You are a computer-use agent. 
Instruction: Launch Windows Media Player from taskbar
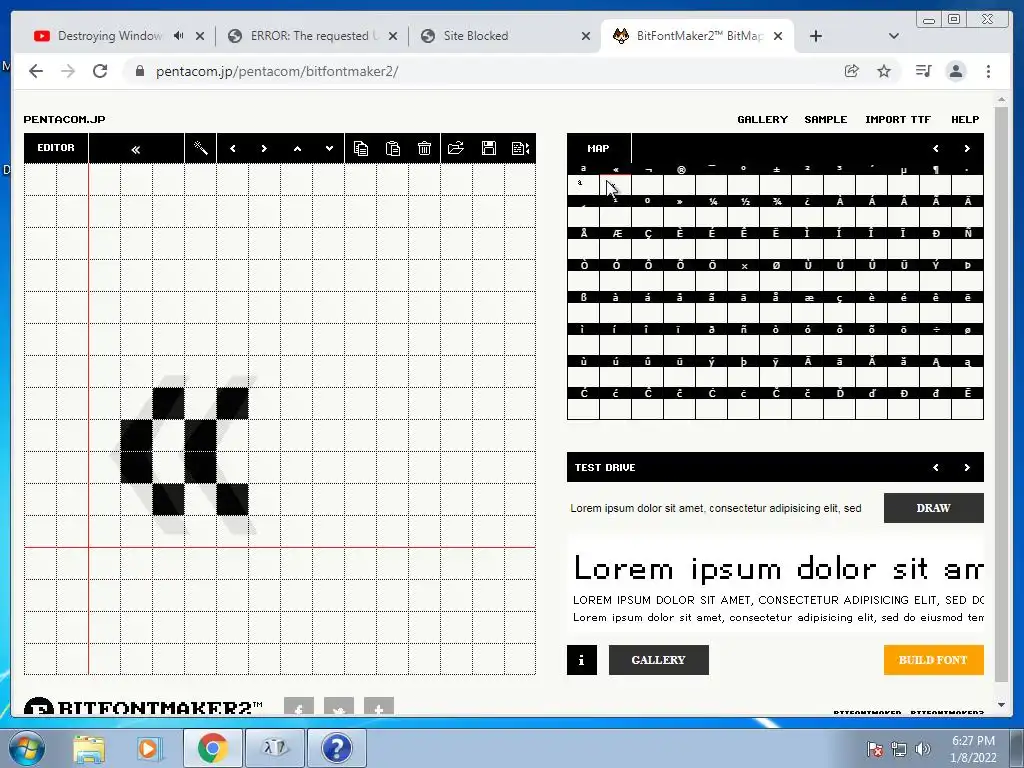150,748
